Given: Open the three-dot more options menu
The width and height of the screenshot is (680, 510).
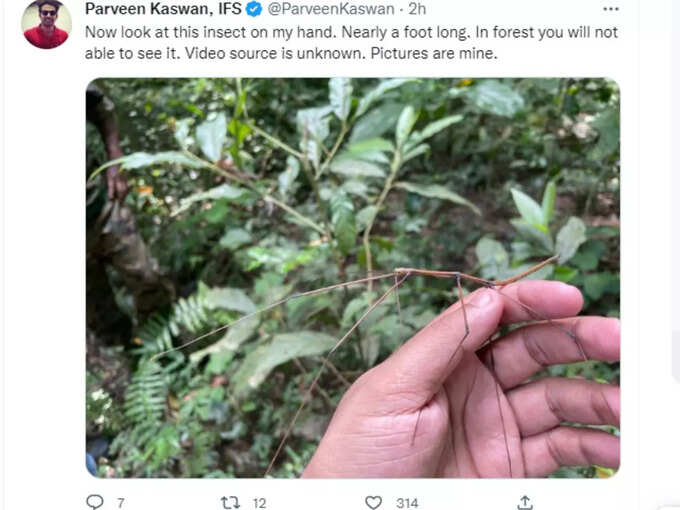Looking at the screenshot, I should [x=611, y=9].
